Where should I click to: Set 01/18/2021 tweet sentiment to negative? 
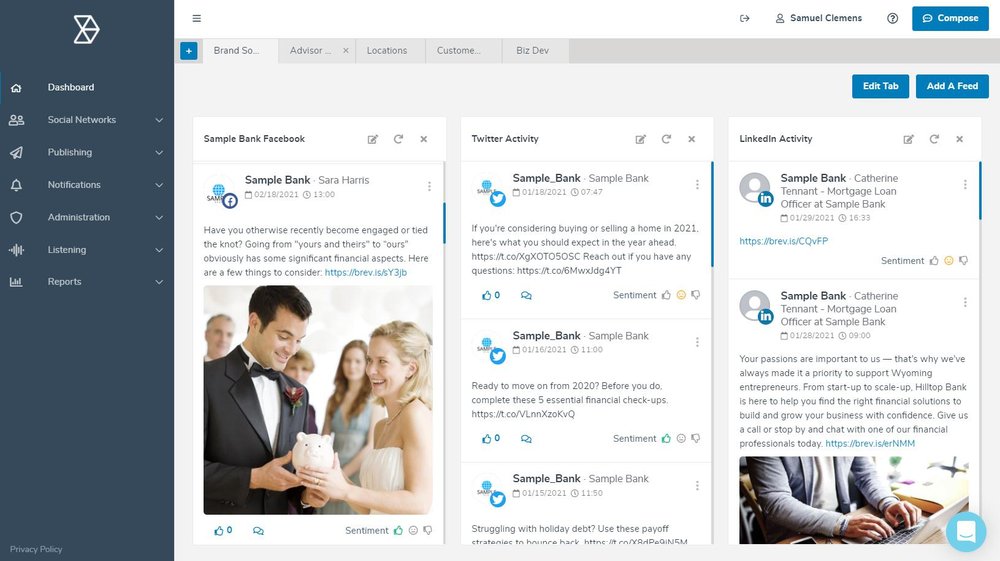696,295
